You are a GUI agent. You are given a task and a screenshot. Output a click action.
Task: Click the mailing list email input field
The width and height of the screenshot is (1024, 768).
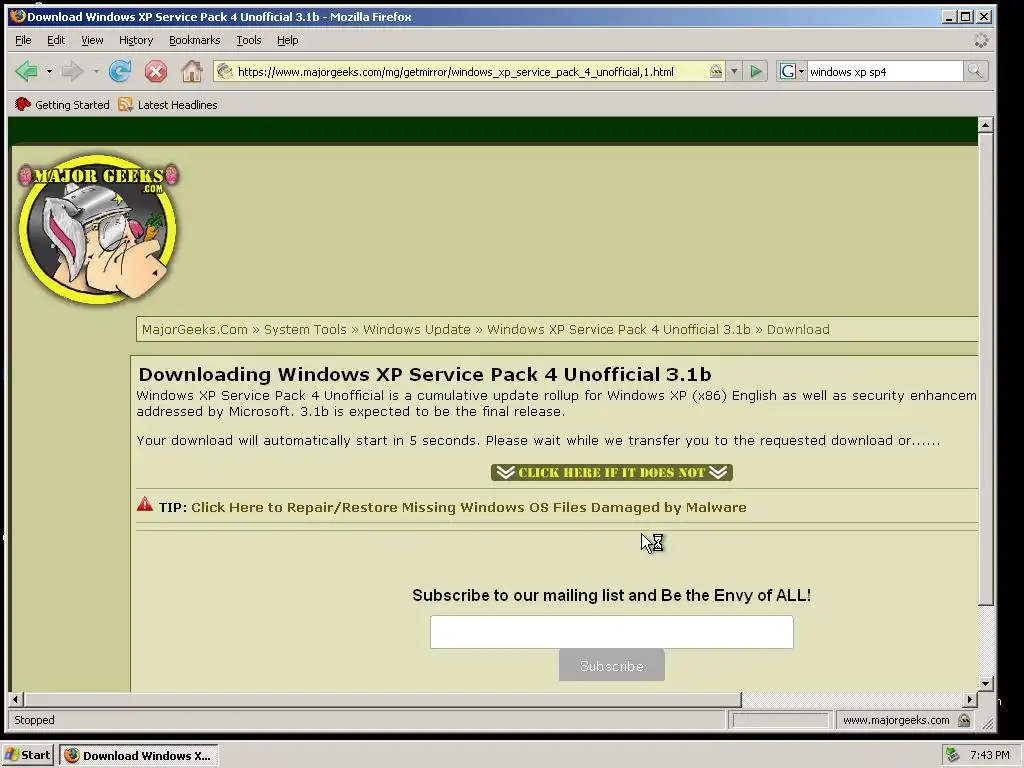tap(612, 632)
